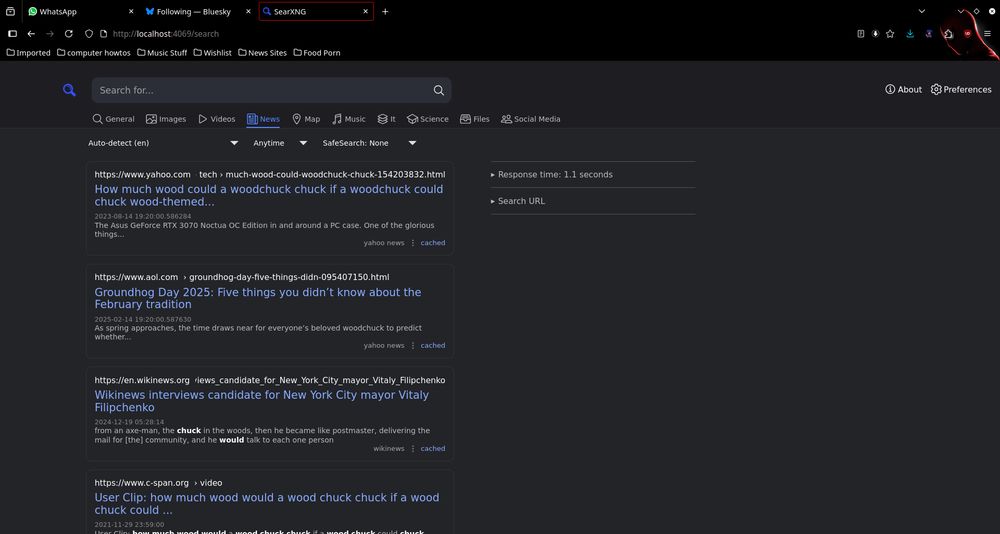Open the Wishlist bookmarks folder
Screen dimensions: 1000x534
click(213, 53)
